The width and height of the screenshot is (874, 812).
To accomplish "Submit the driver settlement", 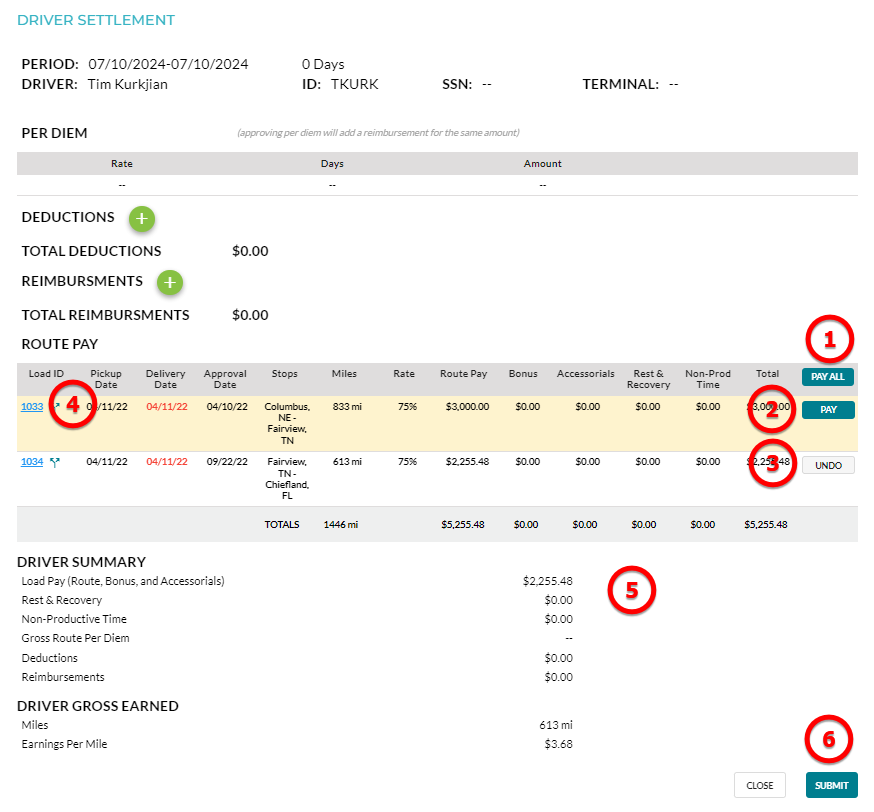I will (831, 785).
